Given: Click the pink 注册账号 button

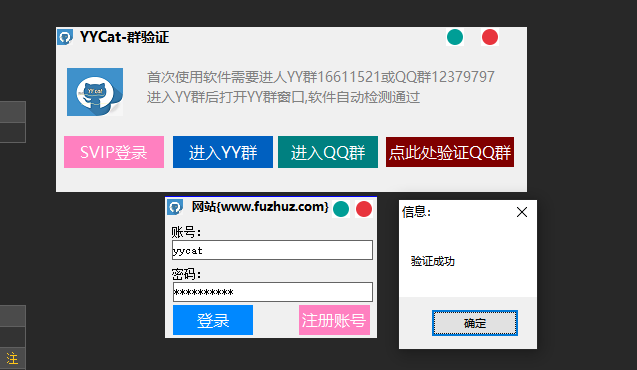Looking at the screenshot, I should click(334, 320).
